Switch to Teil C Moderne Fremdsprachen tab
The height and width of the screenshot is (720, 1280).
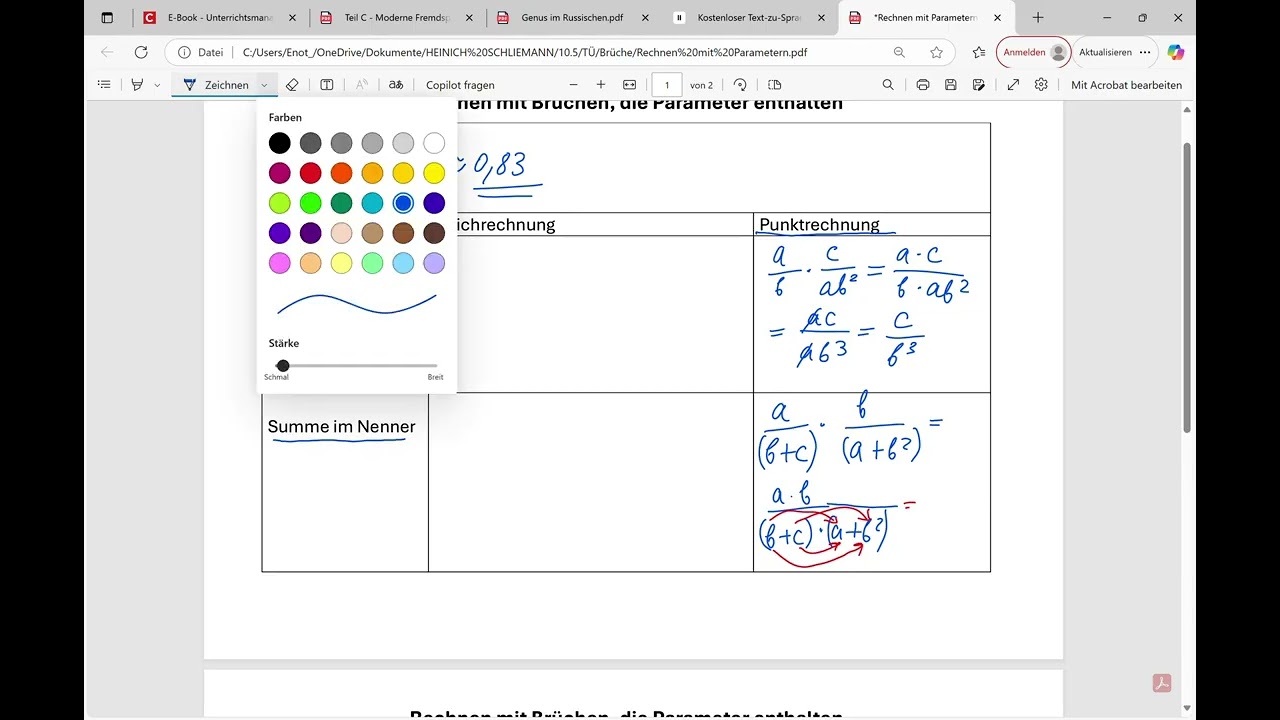click(397, 18)
